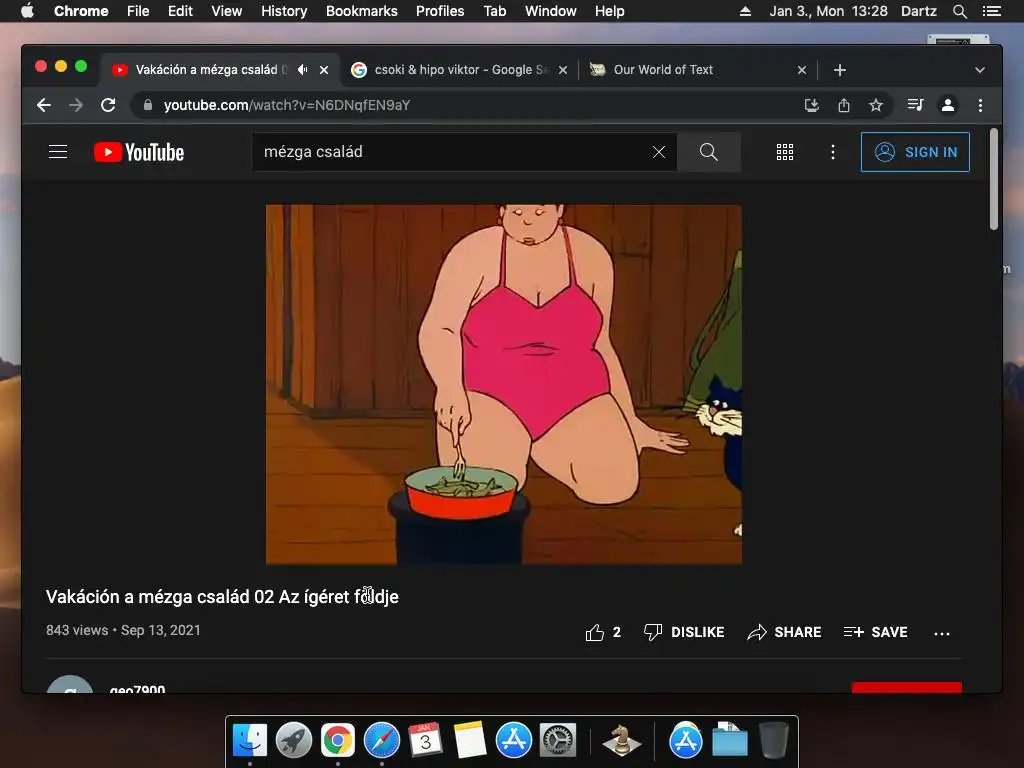The height and width of the screenshot is (768, 1024).
Task: Open more actions ellipsis beside SAVE
Action: tap(942, 633)
